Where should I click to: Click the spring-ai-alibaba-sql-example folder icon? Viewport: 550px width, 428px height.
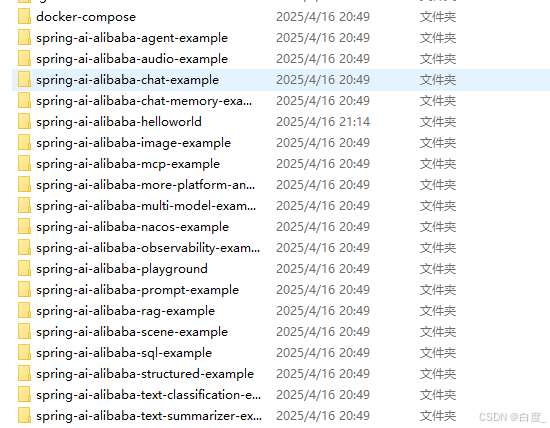click(x=24, y=353)
